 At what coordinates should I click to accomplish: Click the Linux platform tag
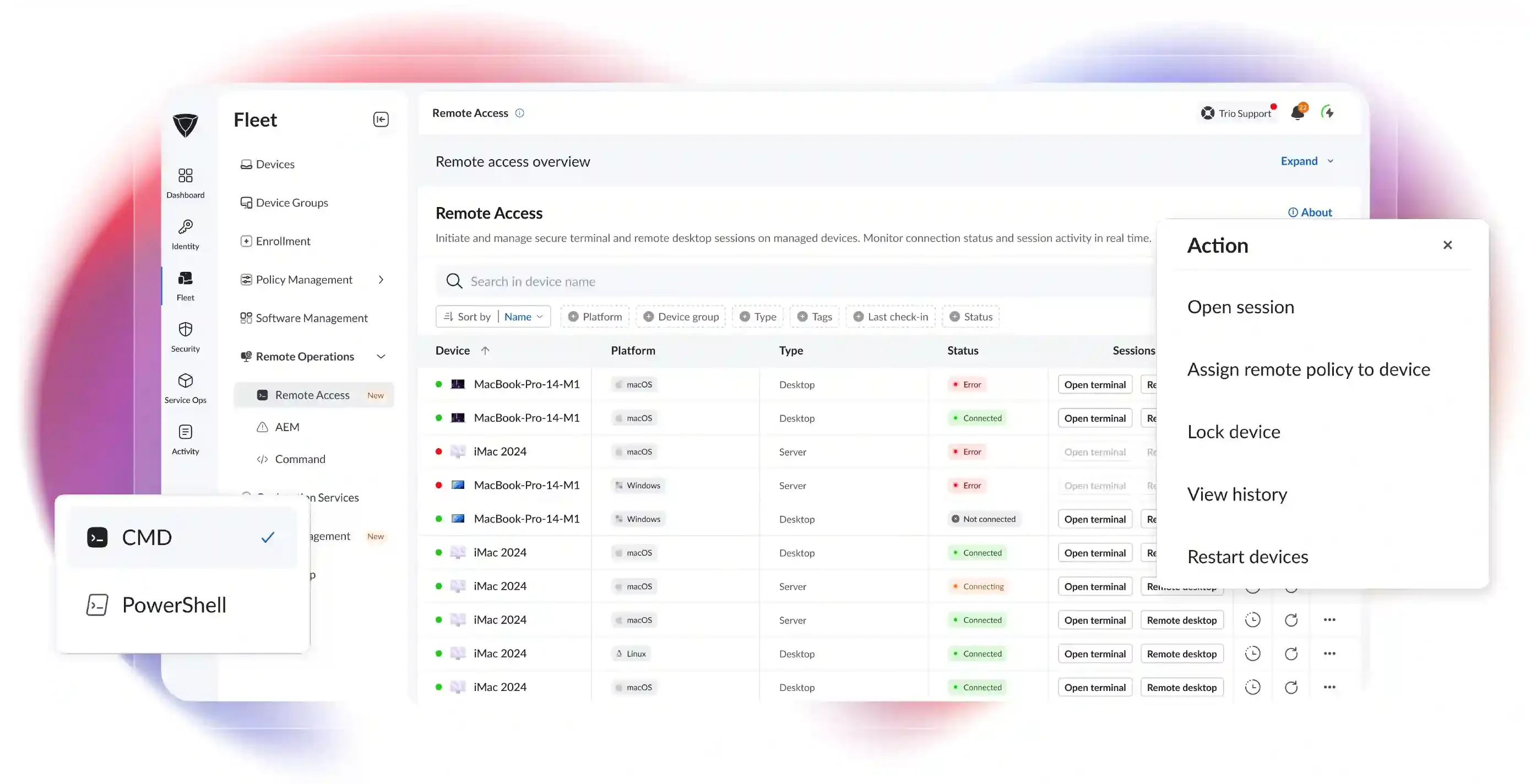pyautogui.click(x=631, y=654)
